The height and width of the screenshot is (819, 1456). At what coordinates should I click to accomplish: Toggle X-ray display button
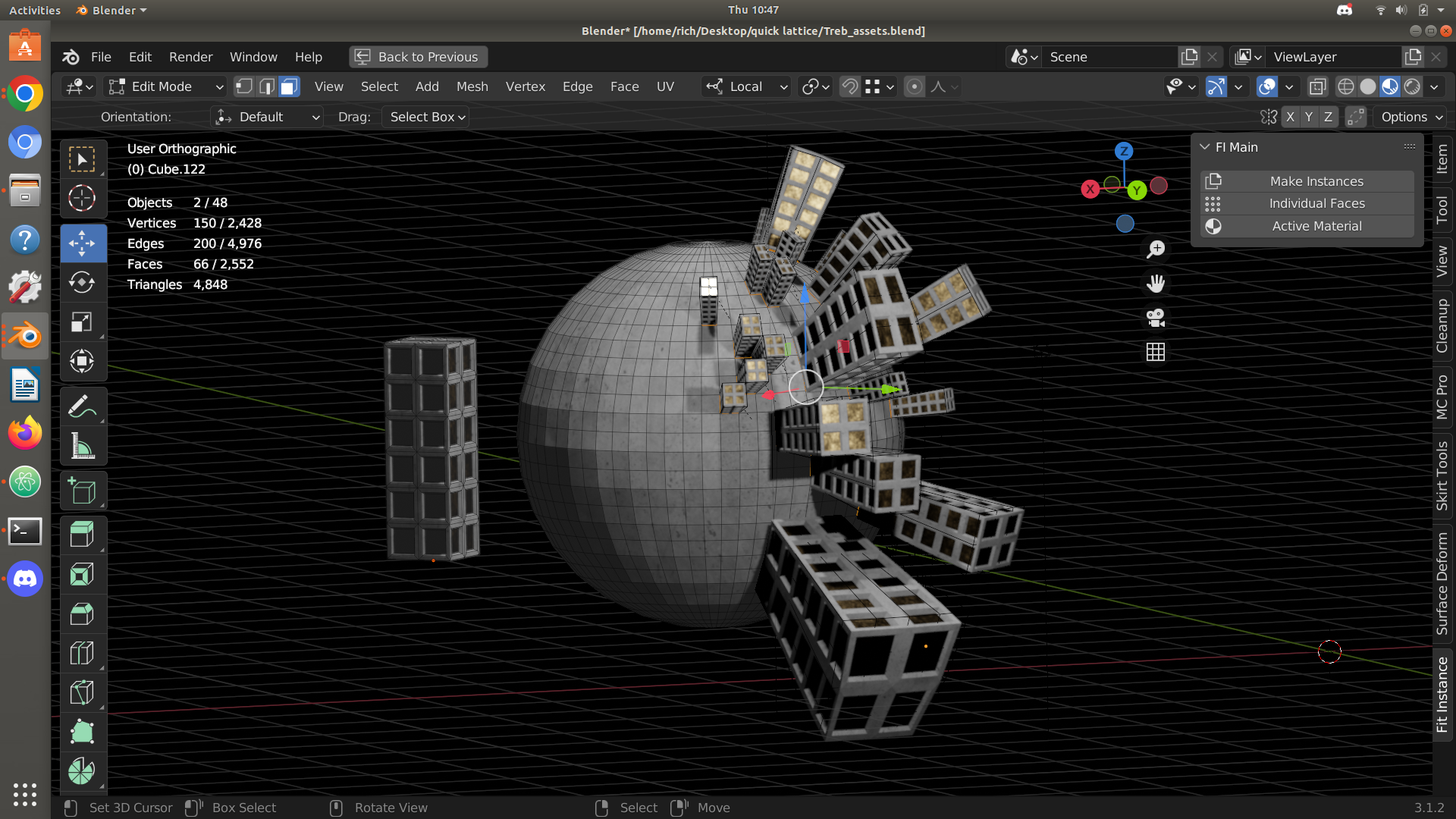pos(1318,86)
